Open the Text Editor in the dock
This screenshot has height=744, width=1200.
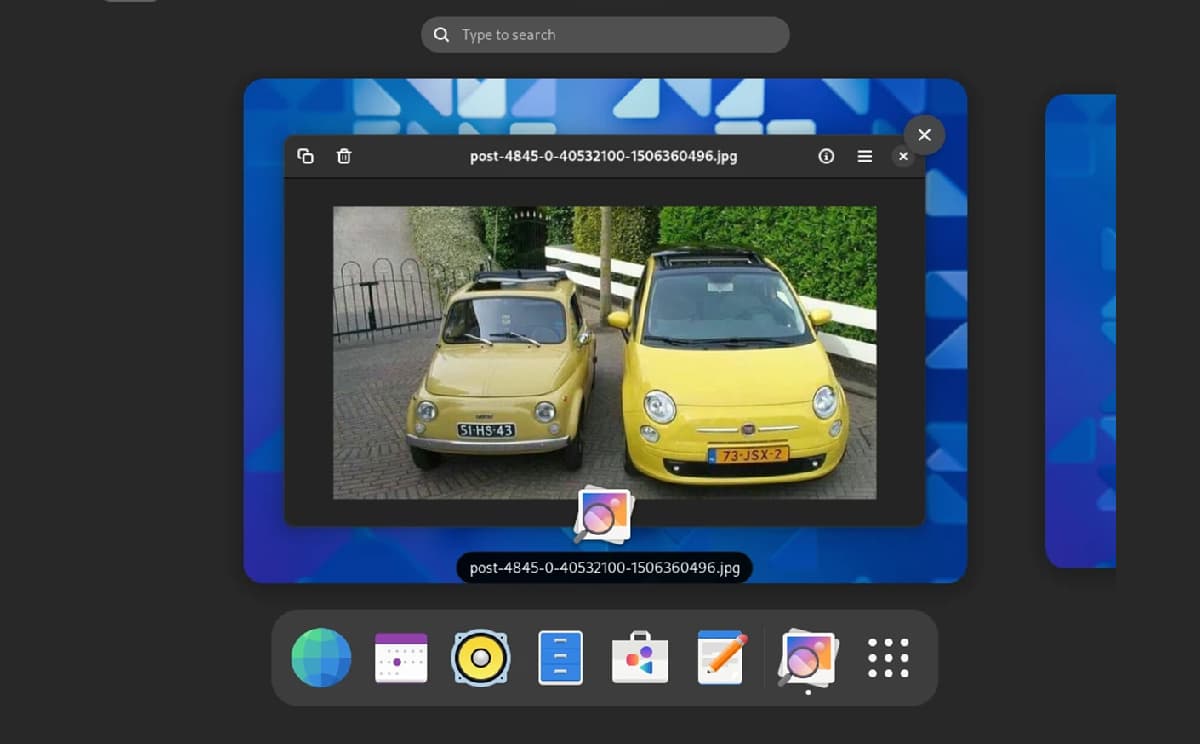click(721, 658)
